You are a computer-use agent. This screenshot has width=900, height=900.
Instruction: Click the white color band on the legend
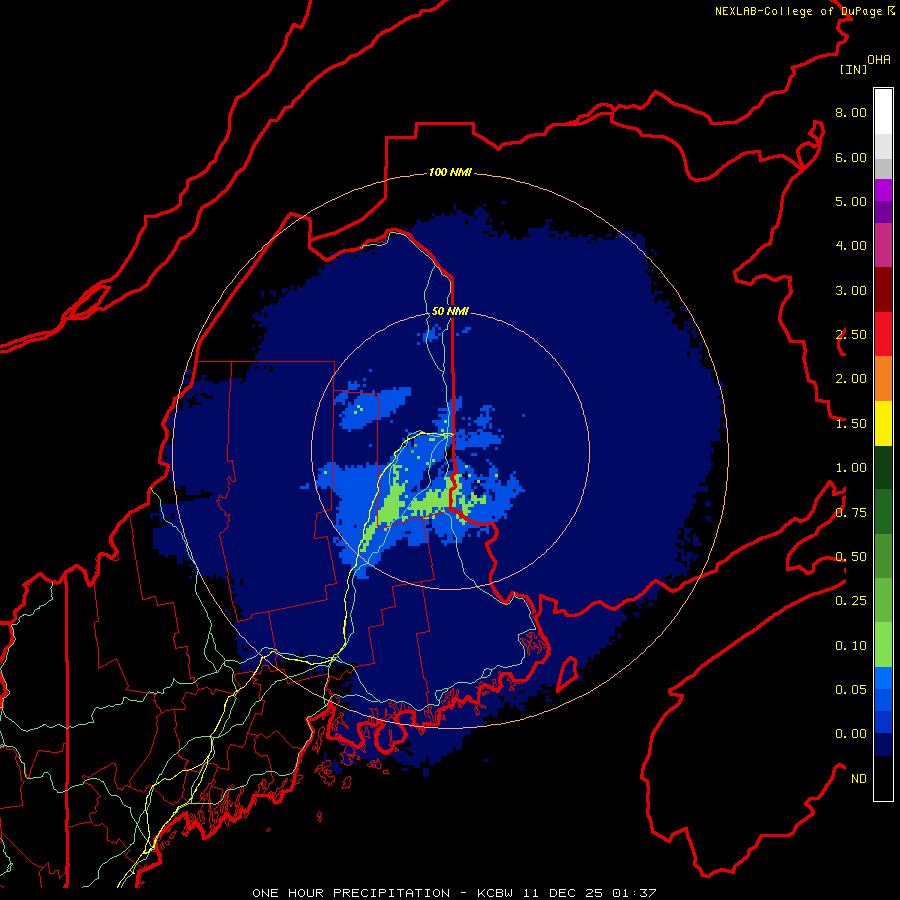pyautogui.click(x=883, y=111)
